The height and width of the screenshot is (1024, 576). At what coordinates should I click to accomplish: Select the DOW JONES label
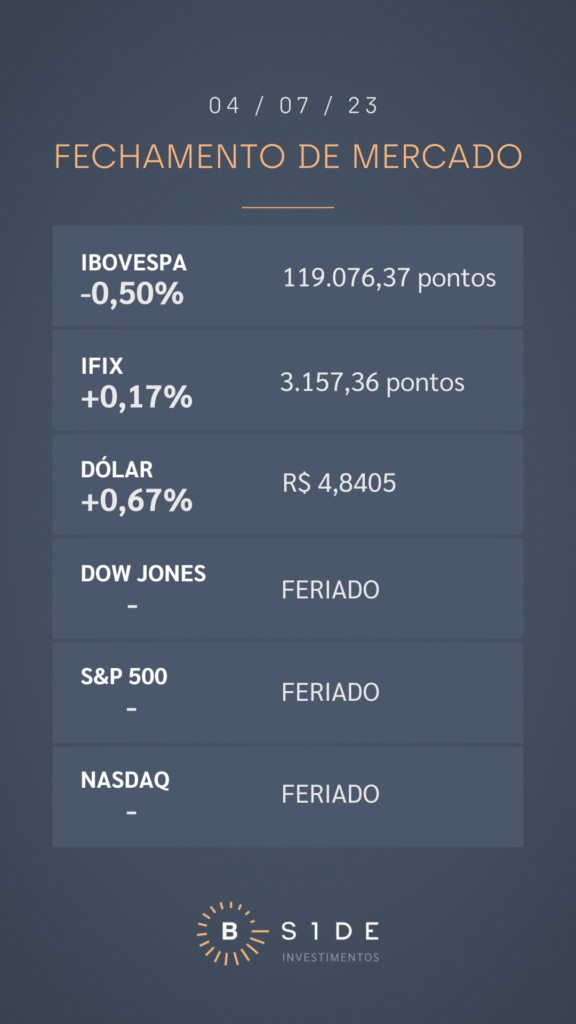click(x=144, y=573)
